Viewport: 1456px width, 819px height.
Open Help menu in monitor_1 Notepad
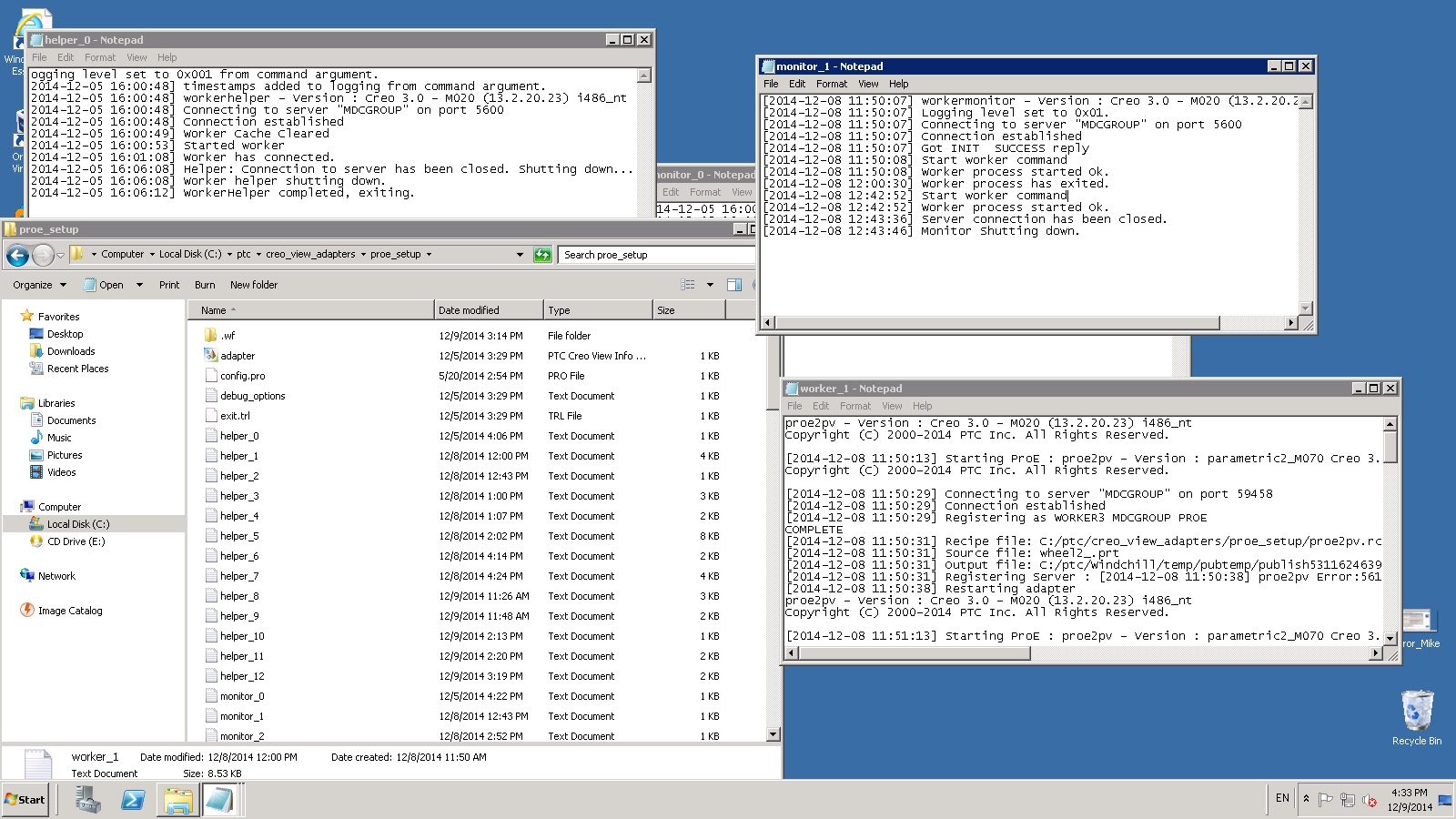[899, 84]
